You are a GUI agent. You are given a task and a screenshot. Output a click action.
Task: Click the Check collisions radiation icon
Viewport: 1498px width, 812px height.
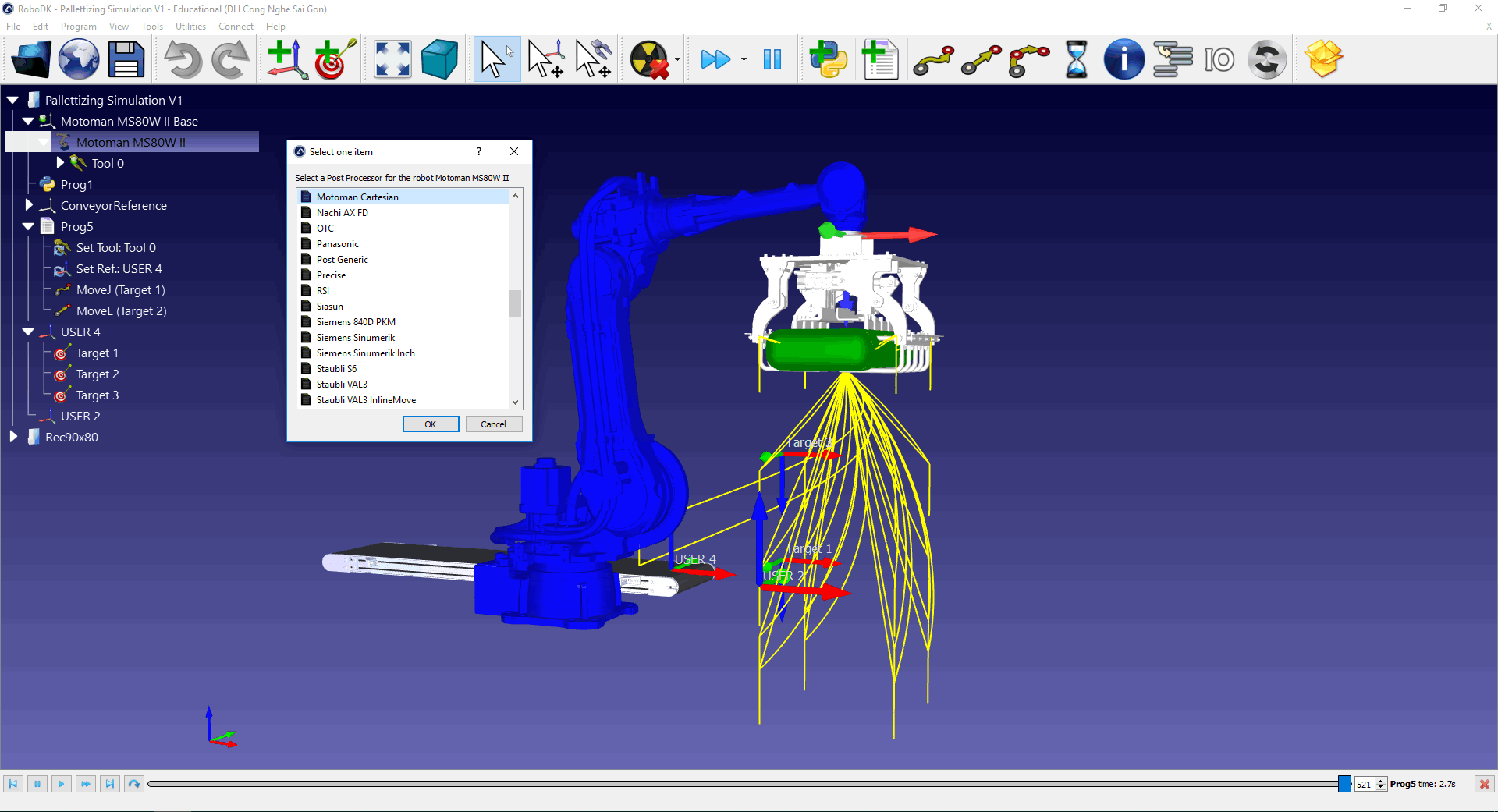(649, 59)
